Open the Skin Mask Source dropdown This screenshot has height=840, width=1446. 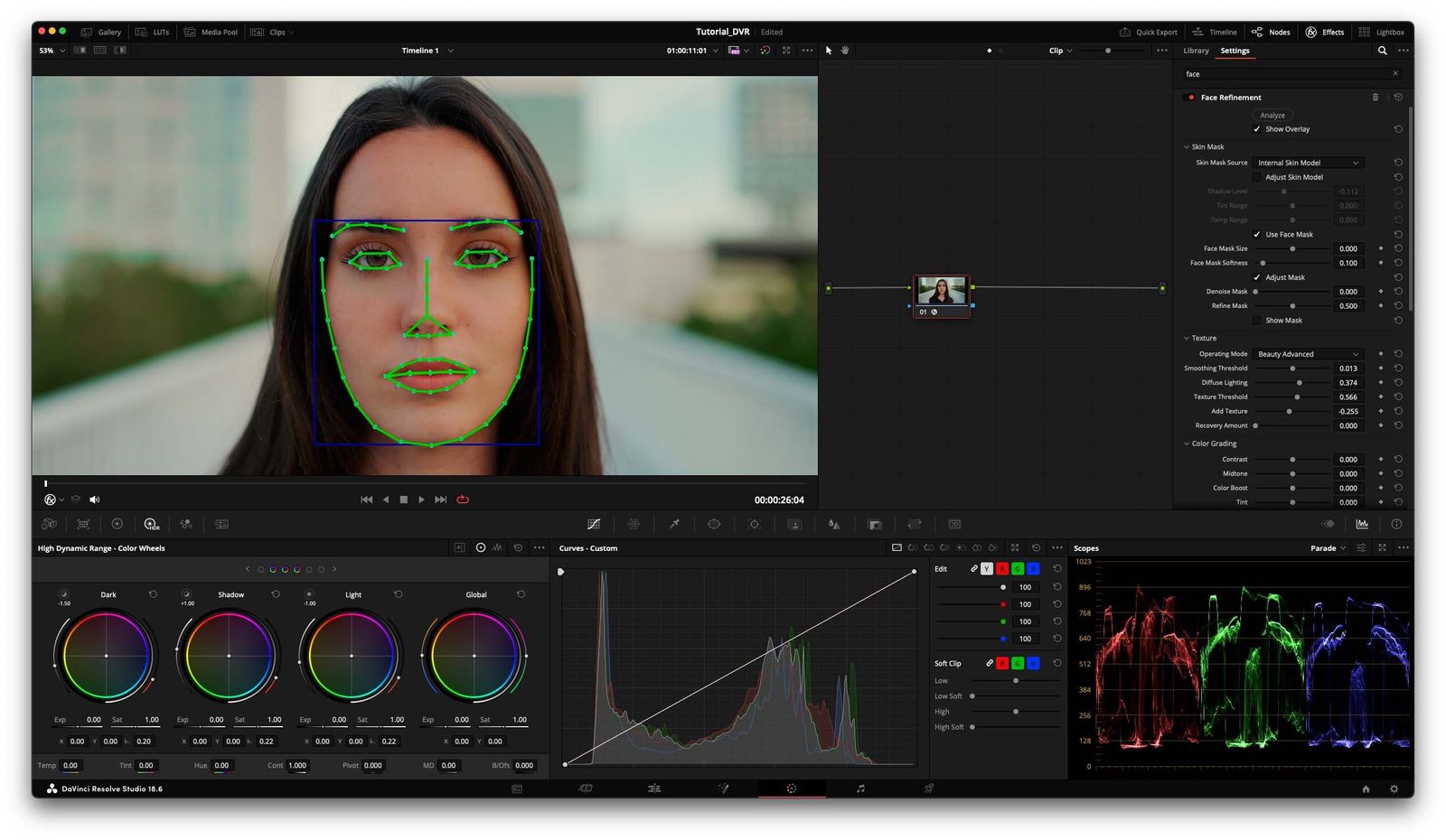click(x=1308, y=163)
